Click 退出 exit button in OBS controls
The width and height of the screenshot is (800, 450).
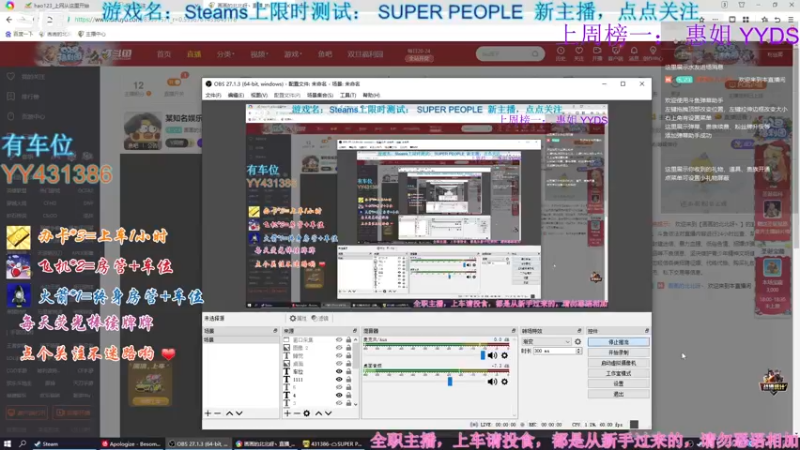click(618, 394)
